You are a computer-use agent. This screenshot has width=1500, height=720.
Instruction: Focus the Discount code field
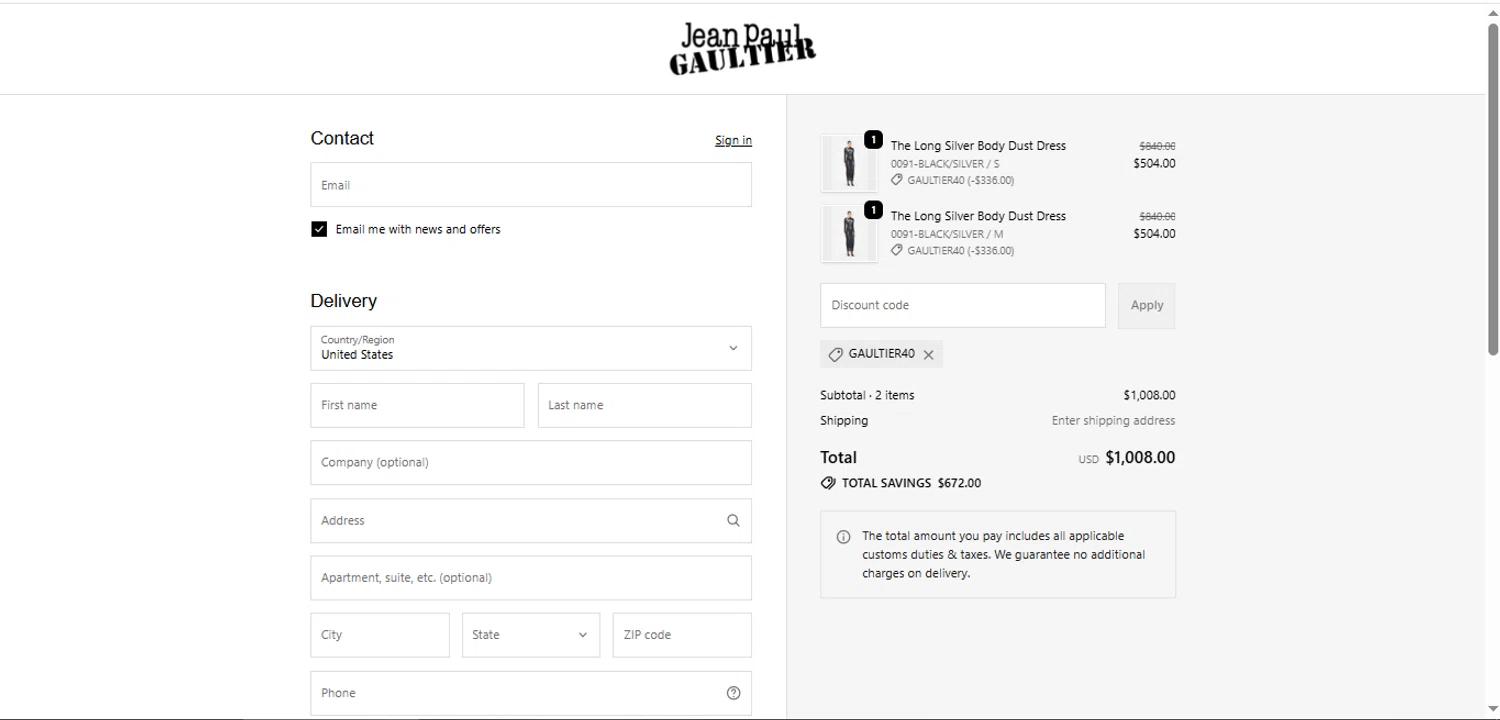point(963,305)
